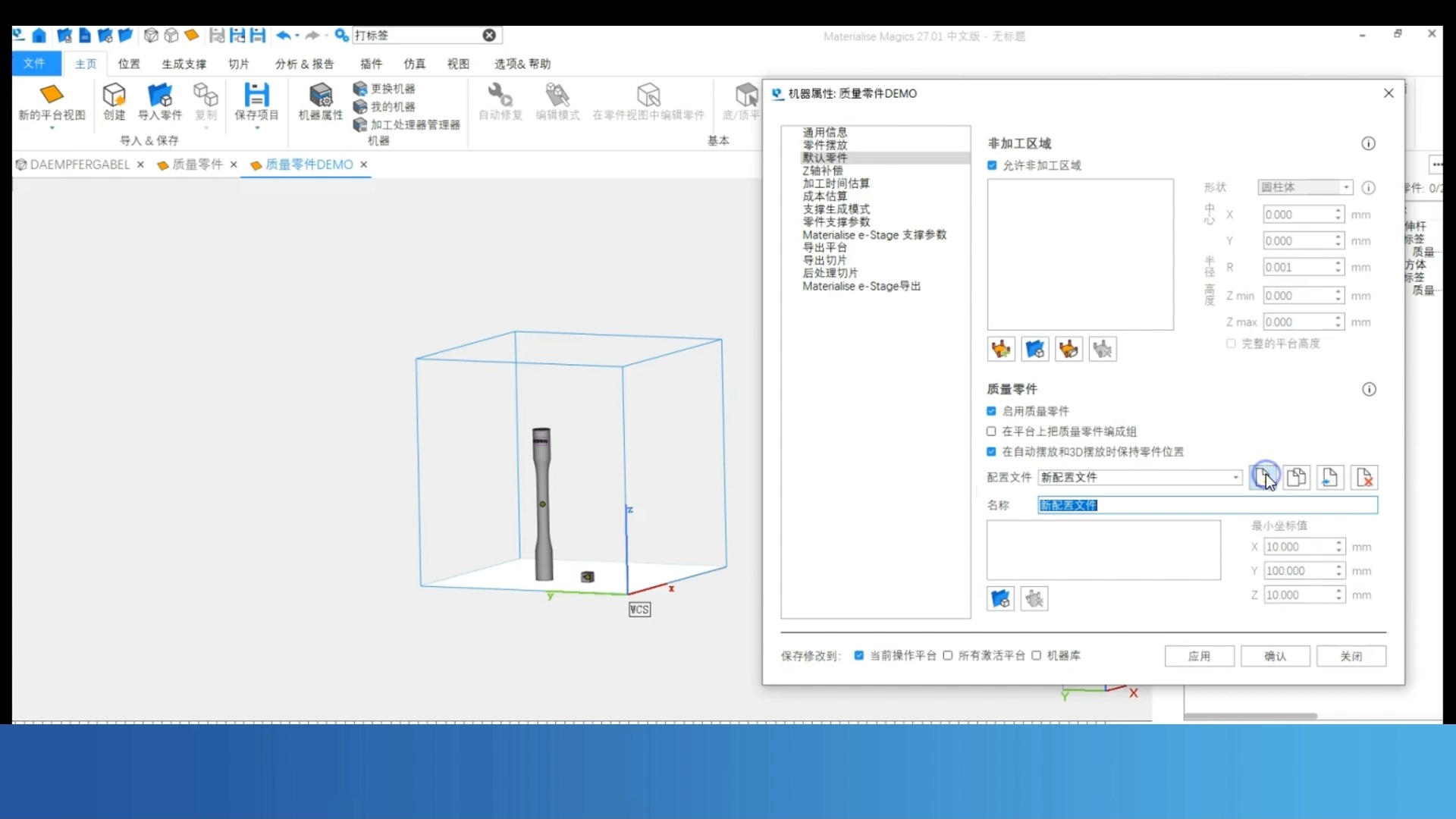The image size is (1456, 819).
Task: Switch to the 分析 & 报告 ribbon tab
Action: [305, 64]
